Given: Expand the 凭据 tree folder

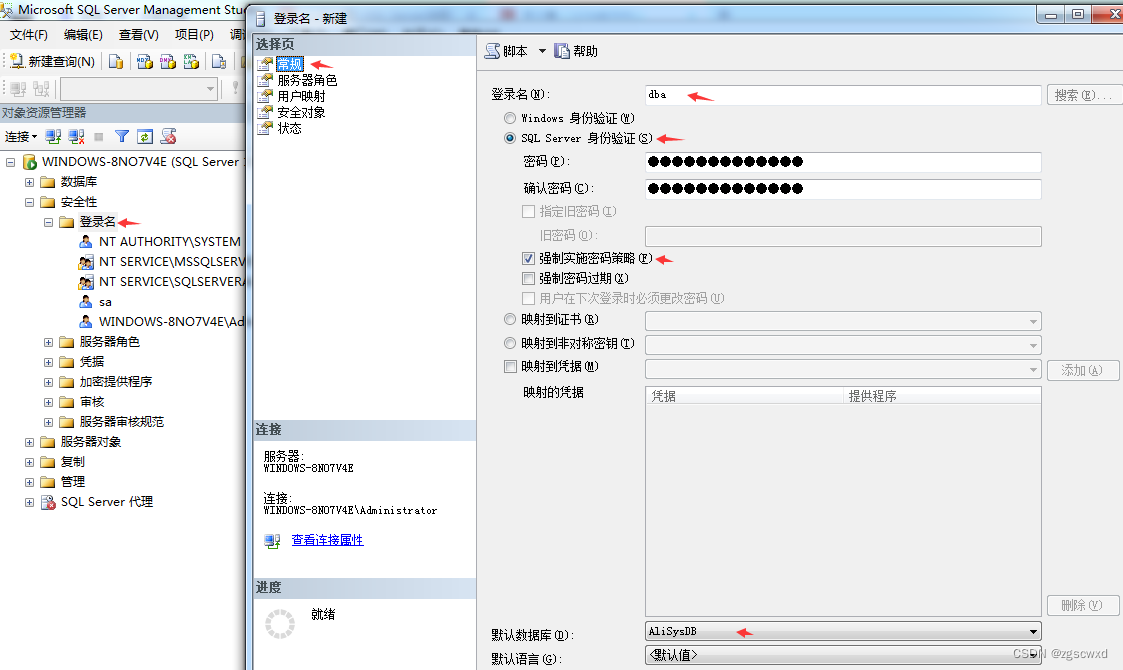Looking at the screenshot, I should (48, 363).
